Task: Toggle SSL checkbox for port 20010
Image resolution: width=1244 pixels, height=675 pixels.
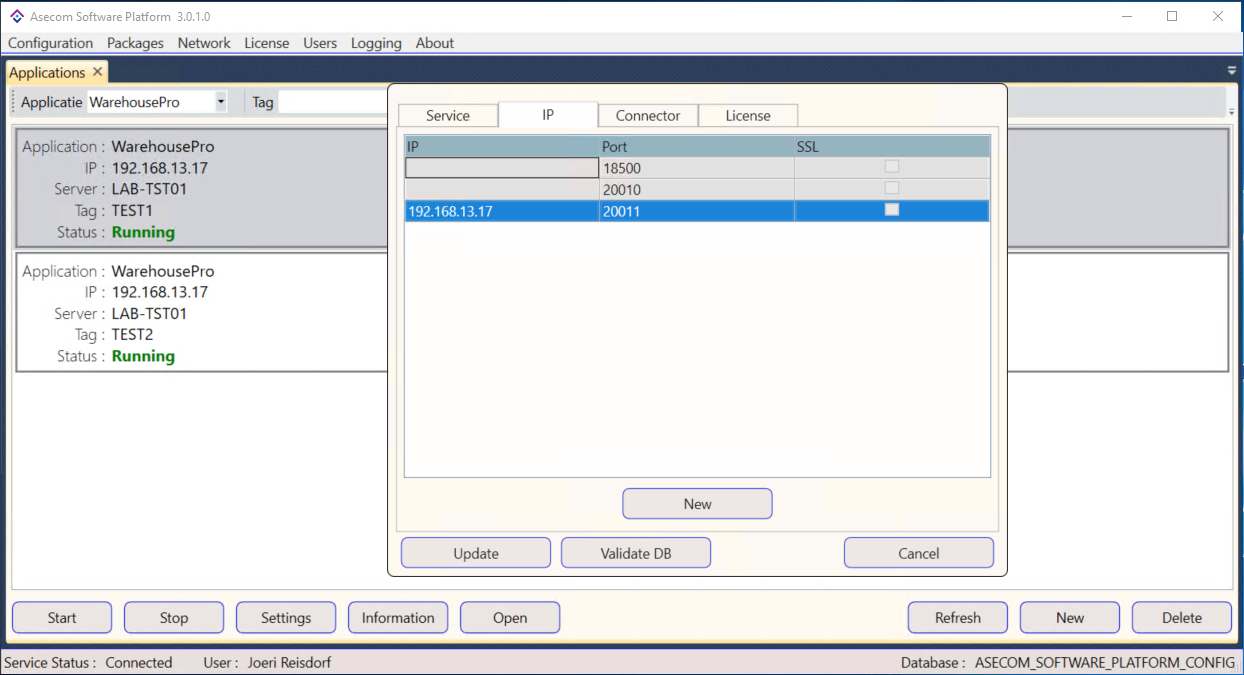Action: (891, 188)
